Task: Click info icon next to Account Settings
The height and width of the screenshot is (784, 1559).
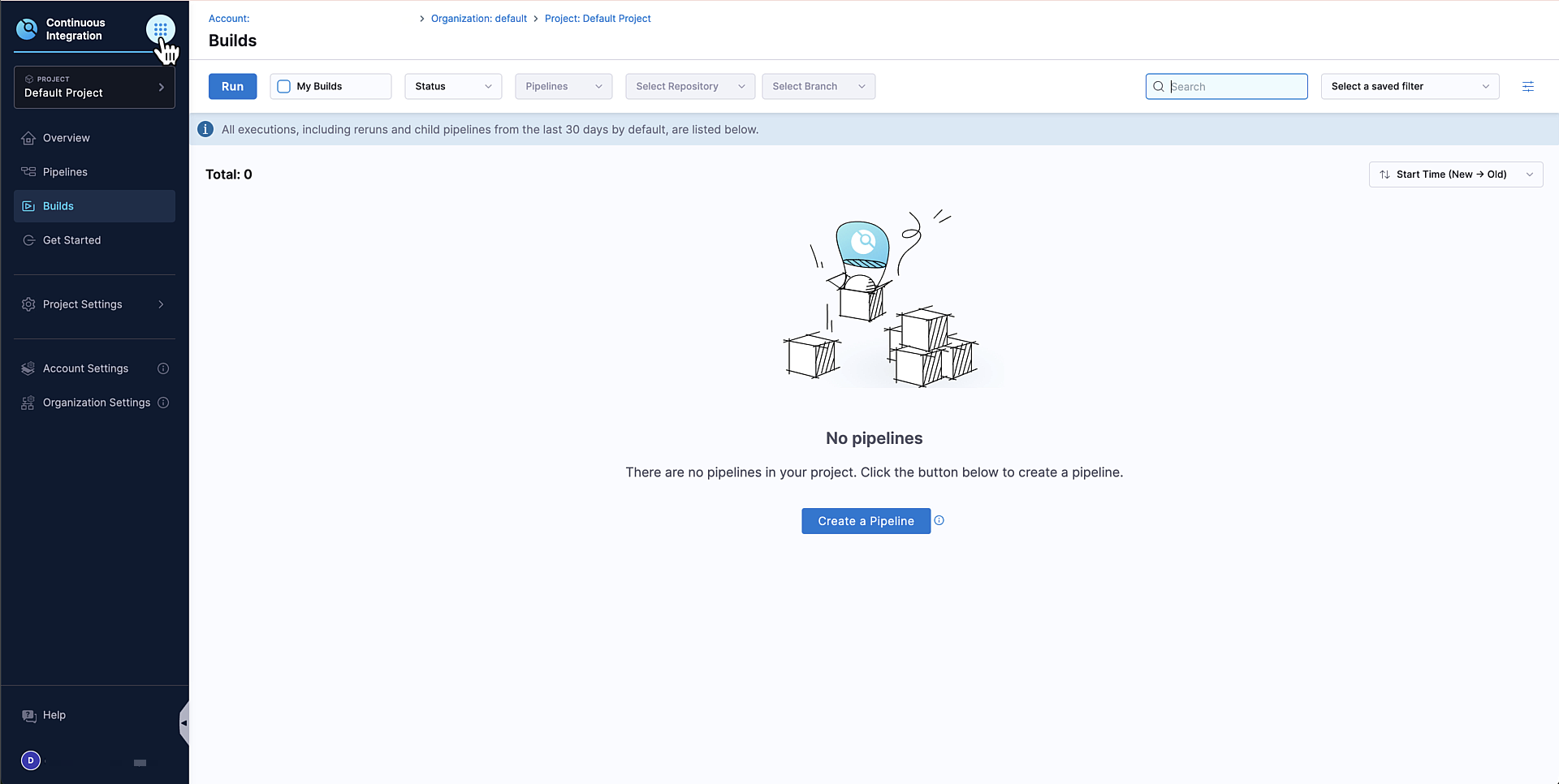Action: (163, 368)
